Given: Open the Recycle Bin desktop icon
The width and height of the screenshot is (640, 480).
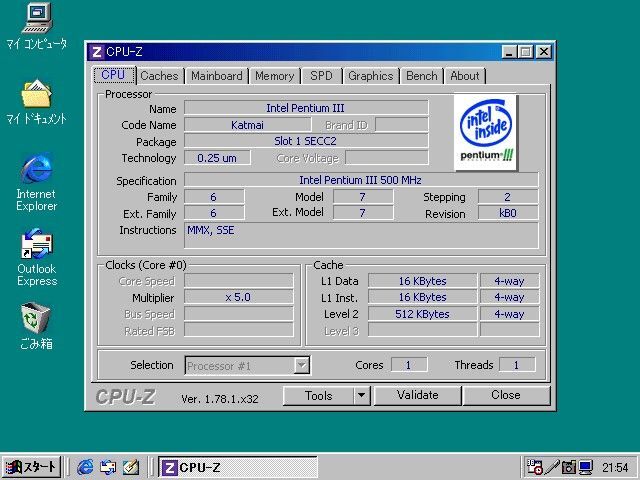Looking at the screenshot, I should coord(36,318).
